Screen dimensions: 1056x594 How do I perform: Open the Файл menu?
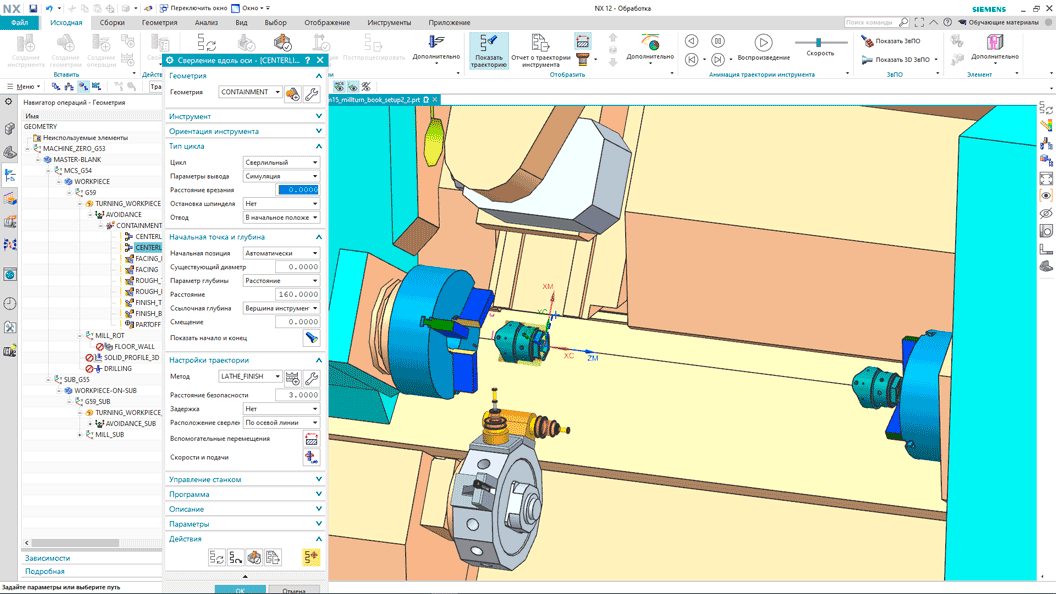(20, 22)
